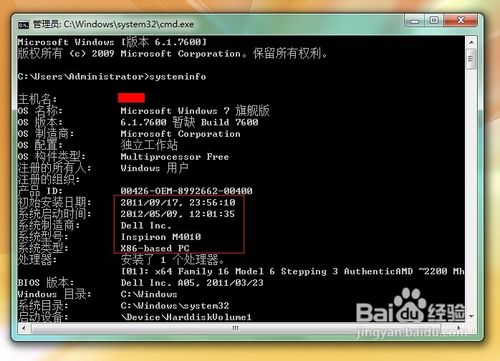Click the value Multiprocessor Free
The width and height of the screenshot is (500, 361).
175,157
